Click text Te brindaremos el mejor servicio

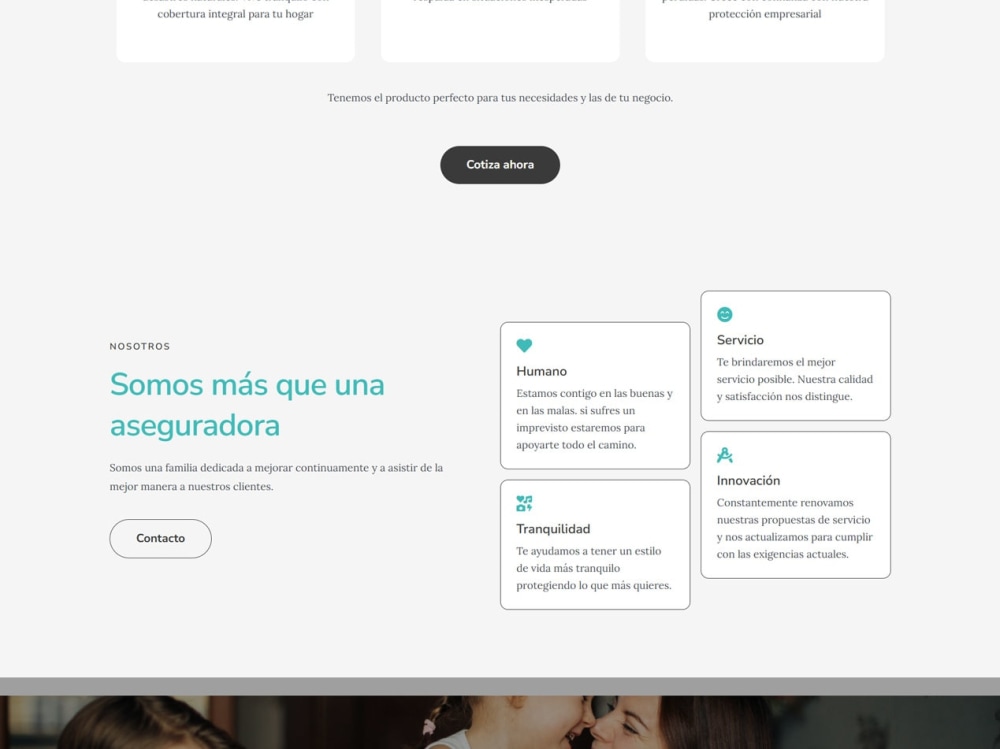795,379
